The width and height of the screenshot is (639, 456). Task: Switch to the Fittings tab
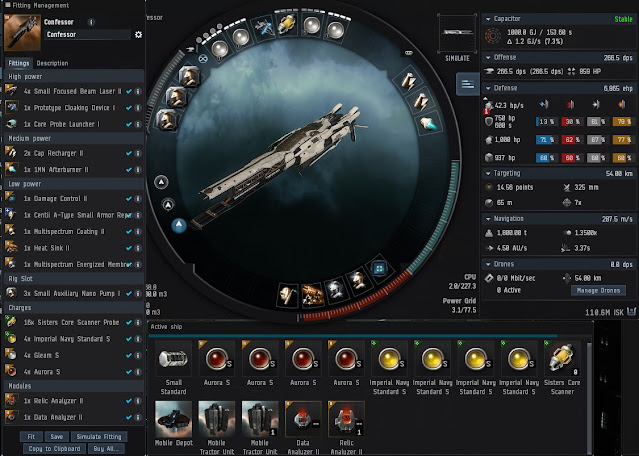click(x=19, y=63)
